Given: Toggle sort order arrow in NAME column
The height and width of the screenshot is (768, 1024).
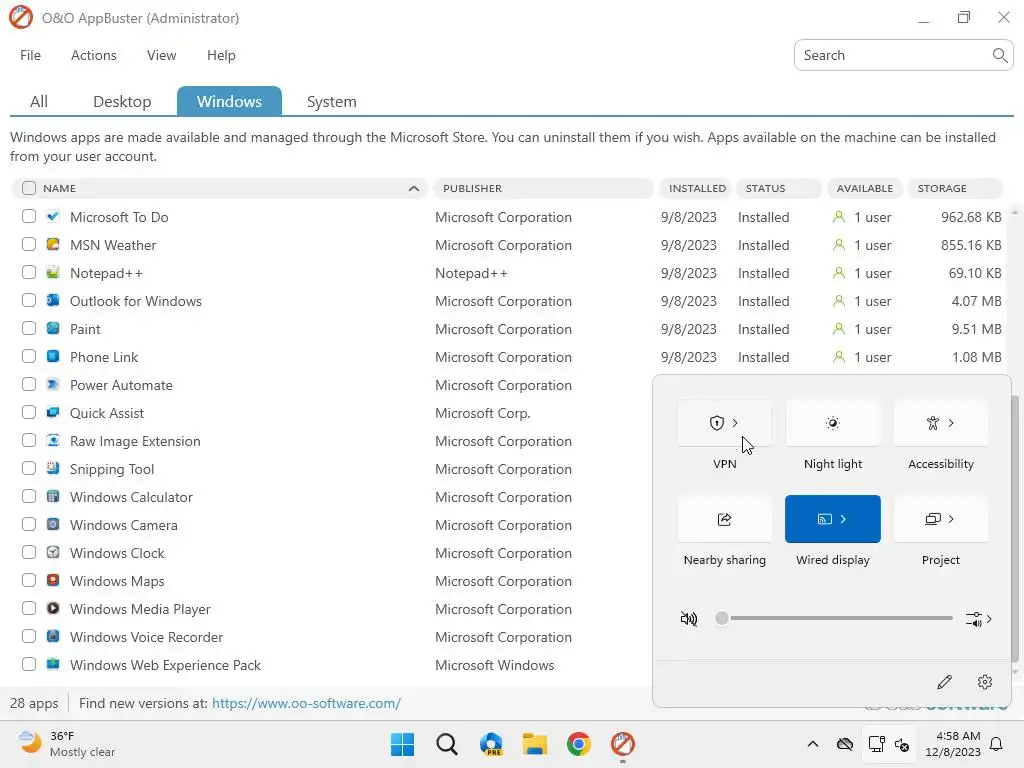Looking at the screenshot, I should click(414, 188).
